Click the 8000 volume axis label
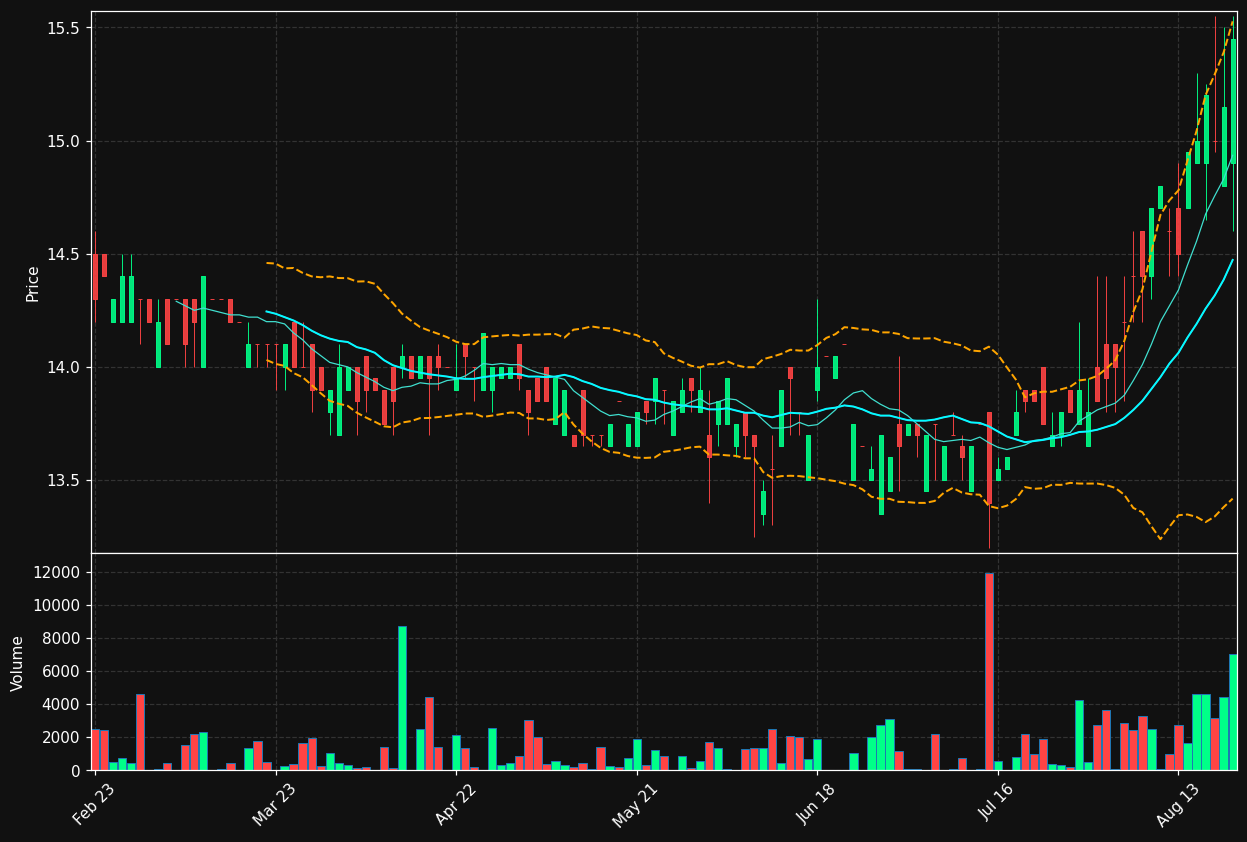 click(61, 639)
